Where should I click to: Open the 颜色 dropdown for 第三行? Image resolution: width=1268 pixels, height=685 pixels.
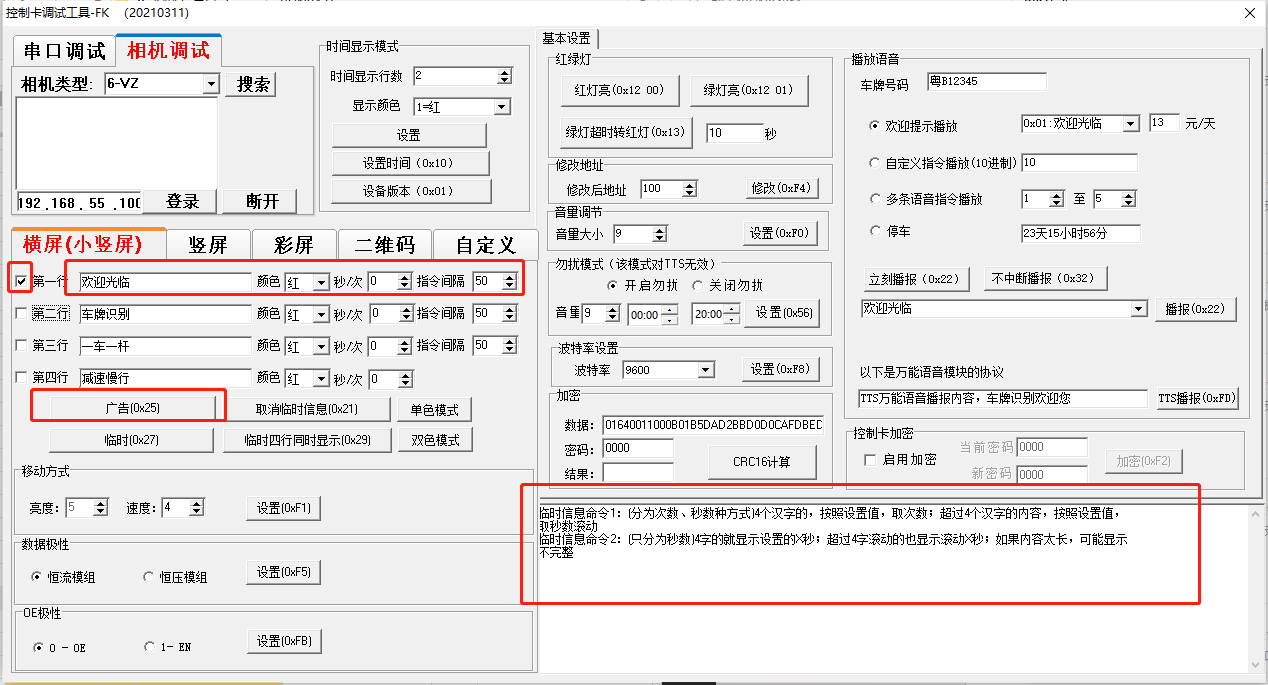[x=322, y=346]
